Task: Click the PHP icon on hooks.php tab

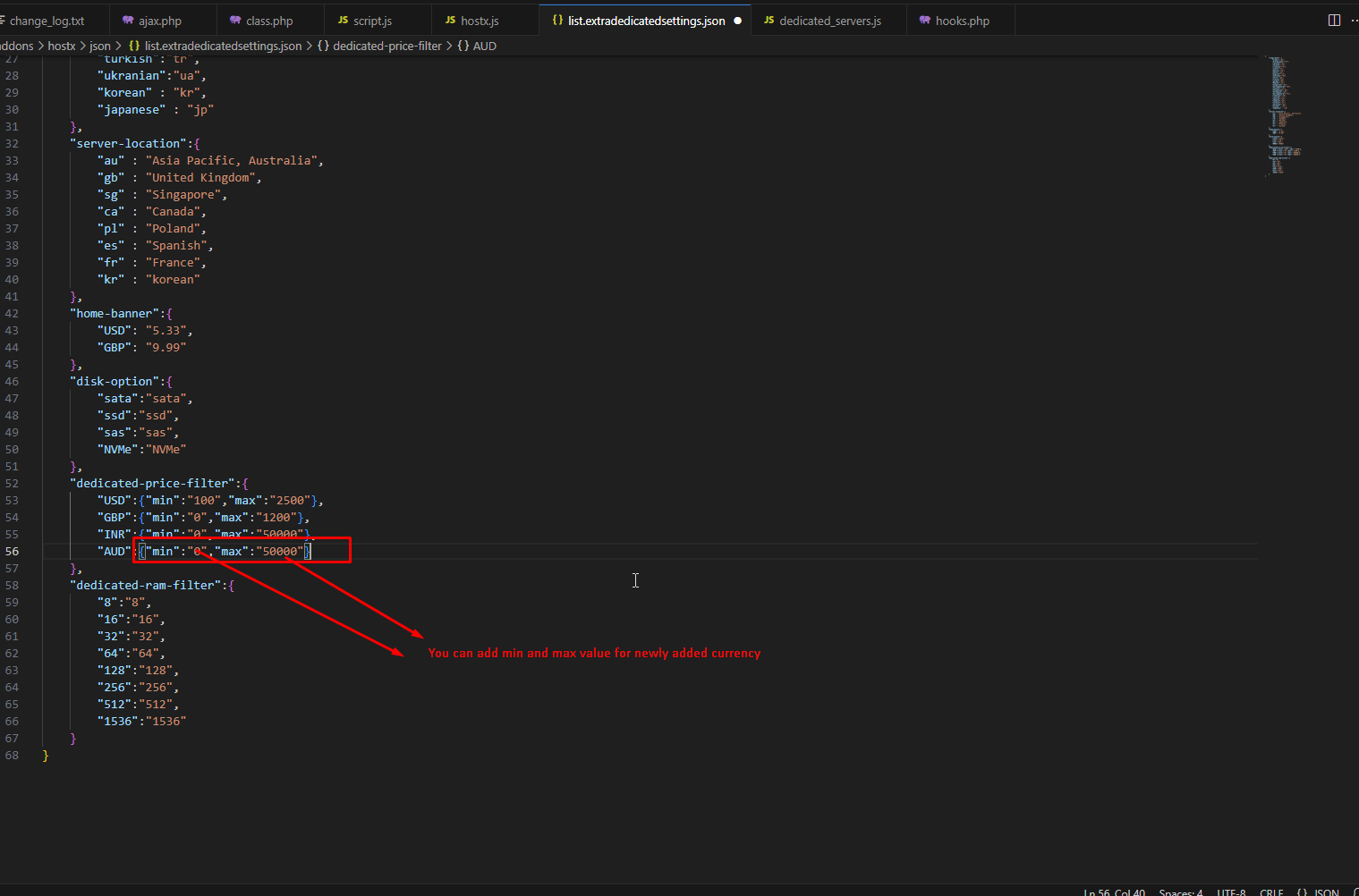Action: pos(925,21)
